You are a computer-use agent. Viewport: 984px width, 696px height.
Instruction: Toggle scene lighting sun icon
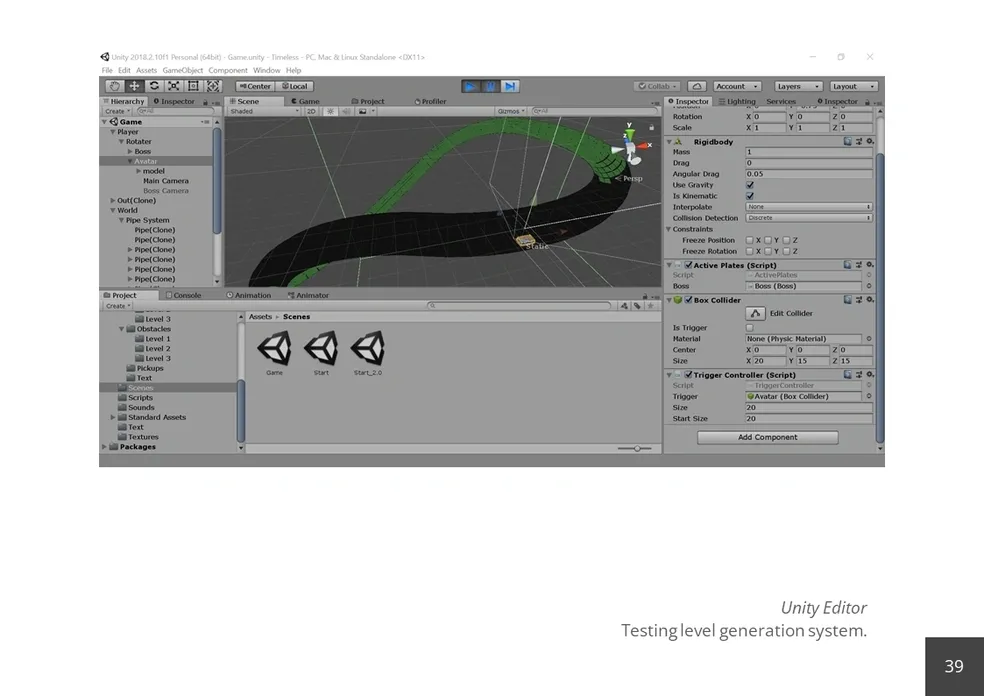point(330,112)
